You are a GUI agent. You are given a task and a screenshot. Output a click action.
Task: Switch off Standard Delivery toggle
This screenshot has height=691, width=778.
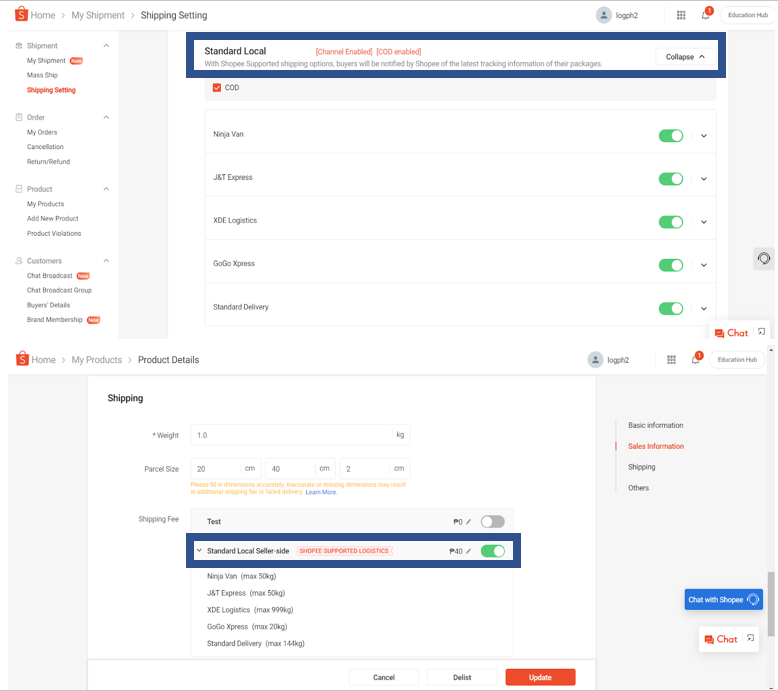tap(671, 309)
